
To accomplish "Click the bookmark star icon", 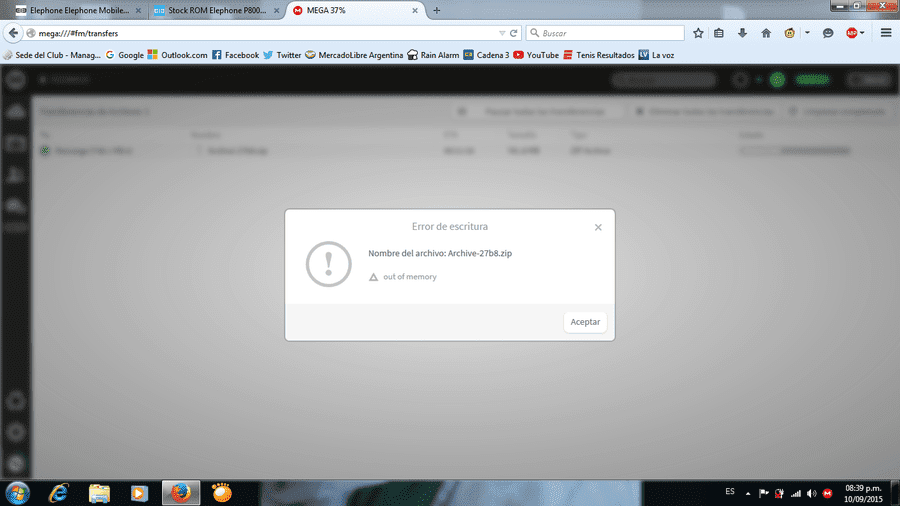I will pos(698,33).
